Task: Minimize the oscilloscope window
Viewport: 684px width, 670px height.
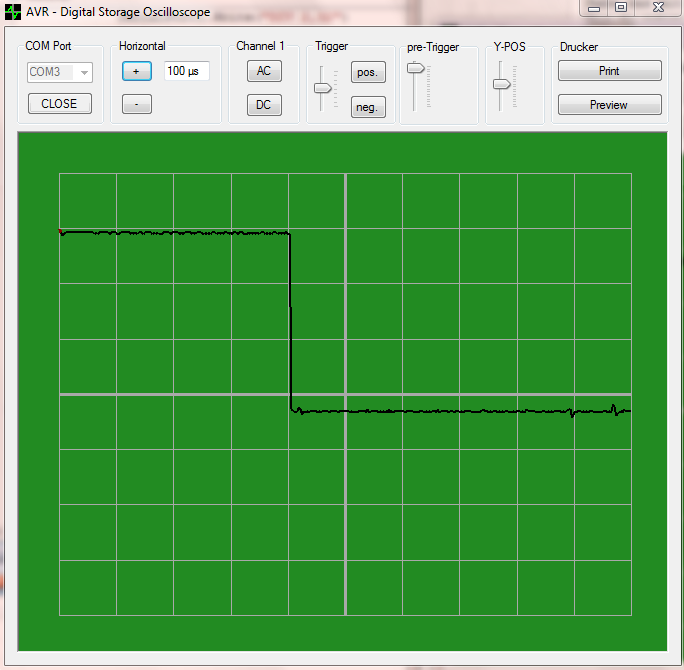Action: [594, 8]
